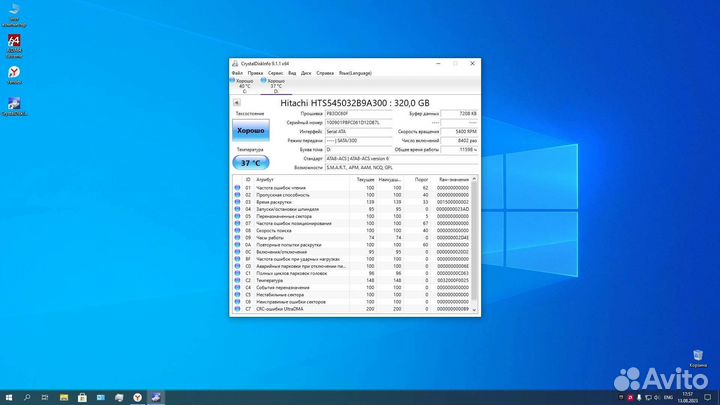This screenshot has height=405, width=720.
Task: Click scrollbar down arrow in attribute list
Action: coord(474,310)
